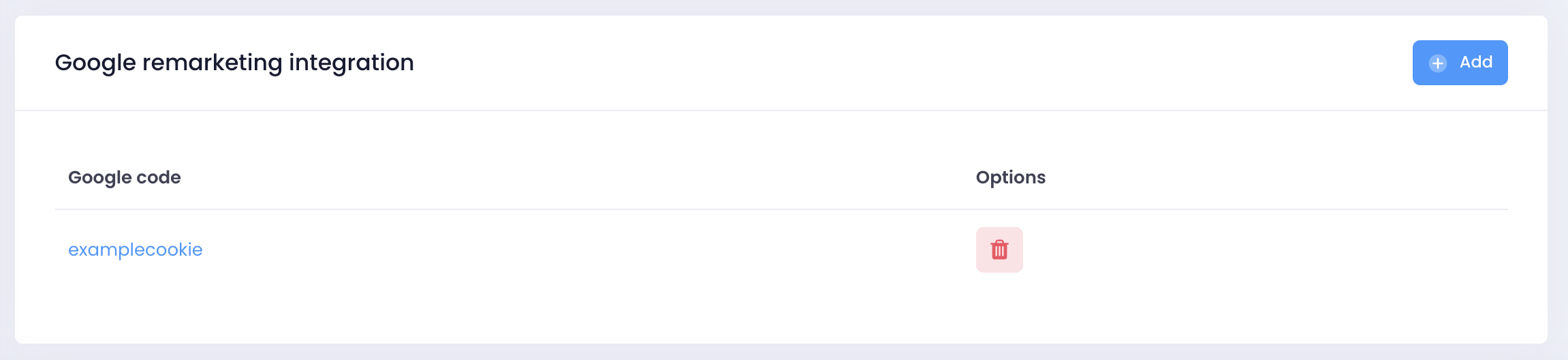The width and height of the screenshot is (1568, 360).
Task: Click the Google code column header
Action: click(125, 177)
